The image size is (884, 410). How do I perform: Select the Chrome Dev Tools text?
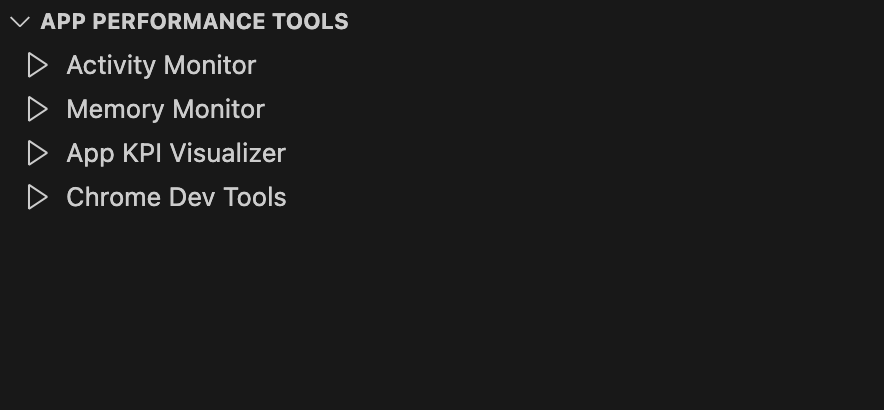176,197
